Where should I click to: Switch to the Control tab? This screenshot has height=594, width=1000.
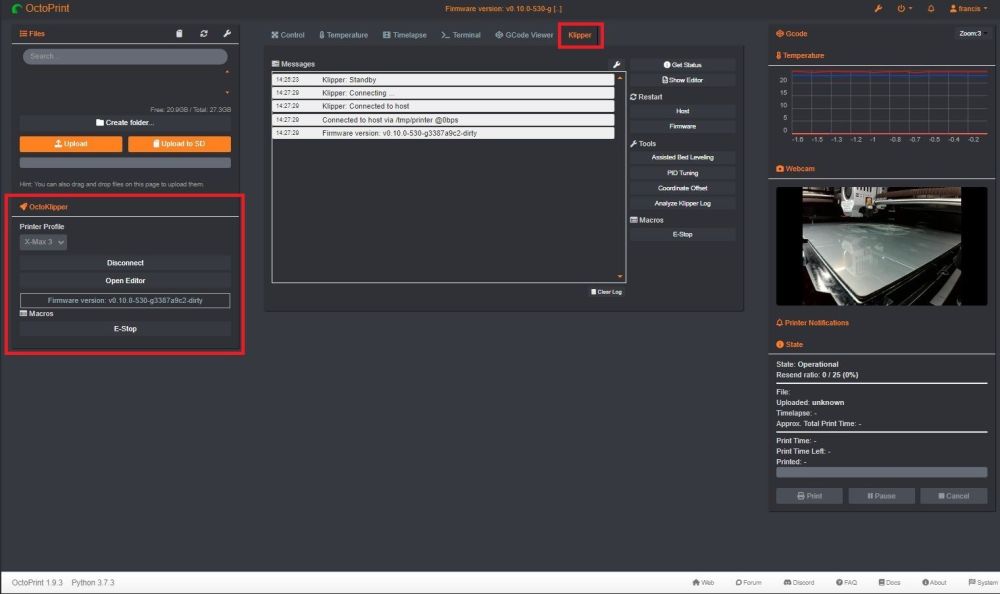pyautogui.click(x=288, y=35)
